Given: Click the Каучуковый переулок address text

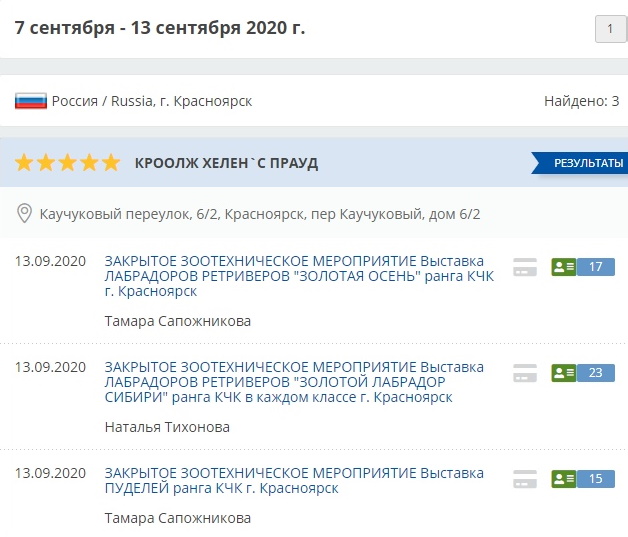Looking at the screenshot, I should [260, 214].
